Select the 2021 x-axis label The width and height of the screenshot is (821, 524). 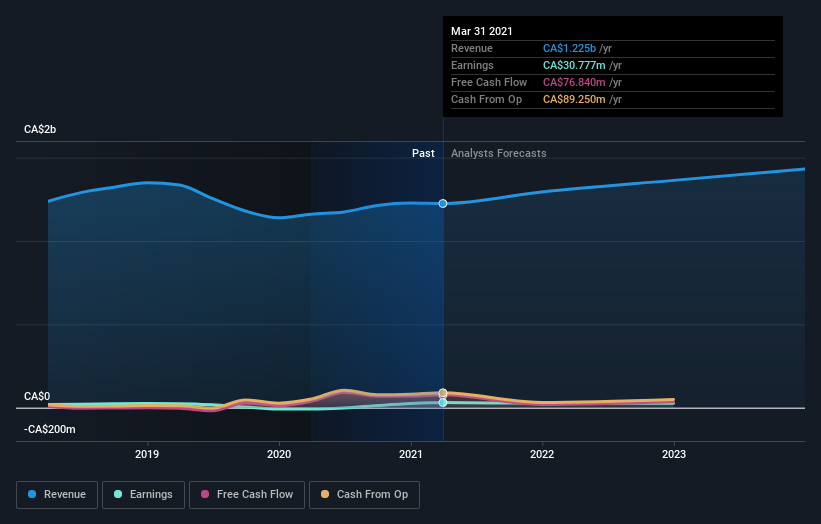coord(411,454)
